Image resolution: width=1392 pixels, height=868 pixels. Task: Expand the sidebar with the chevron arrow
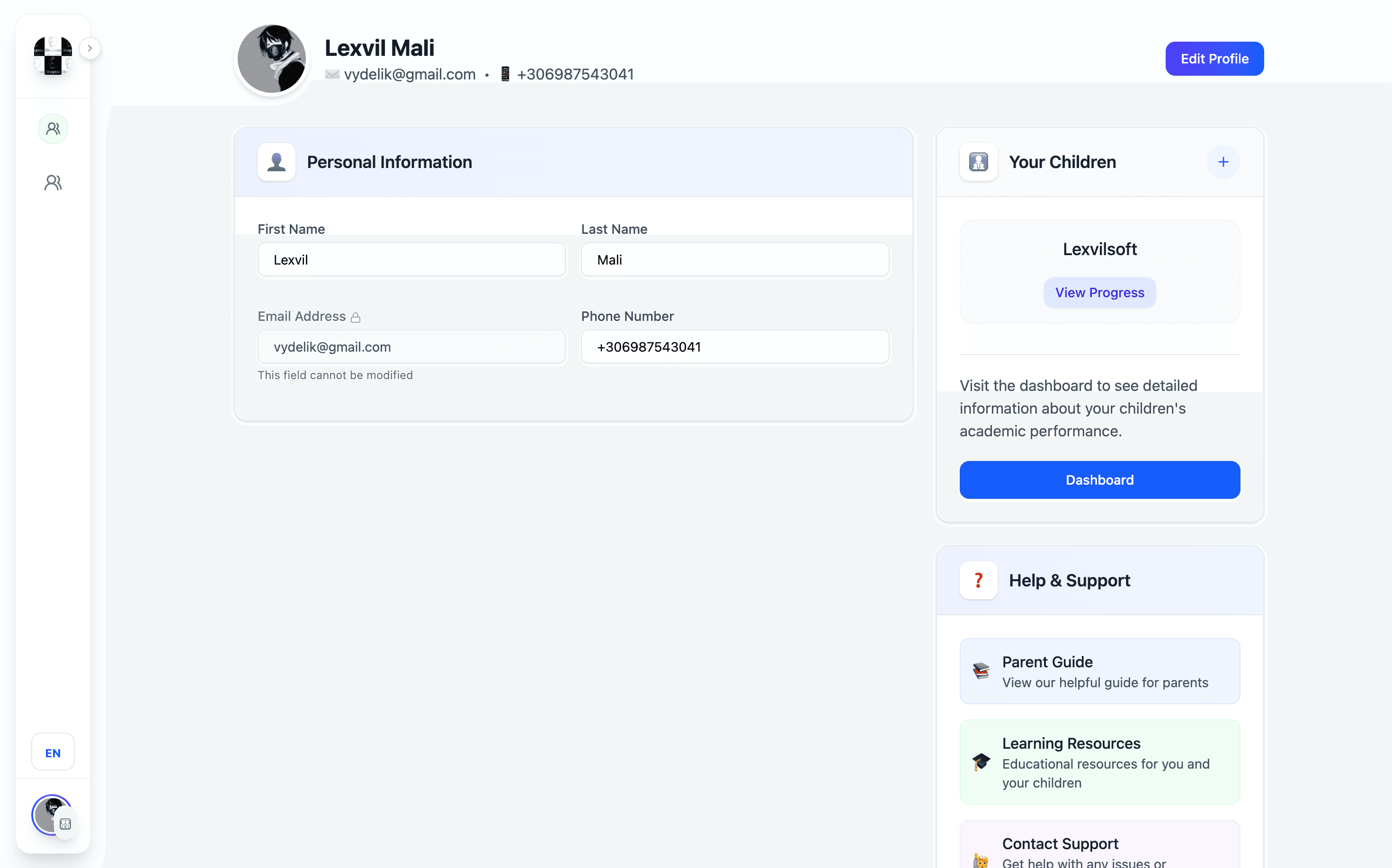(89, 48)
